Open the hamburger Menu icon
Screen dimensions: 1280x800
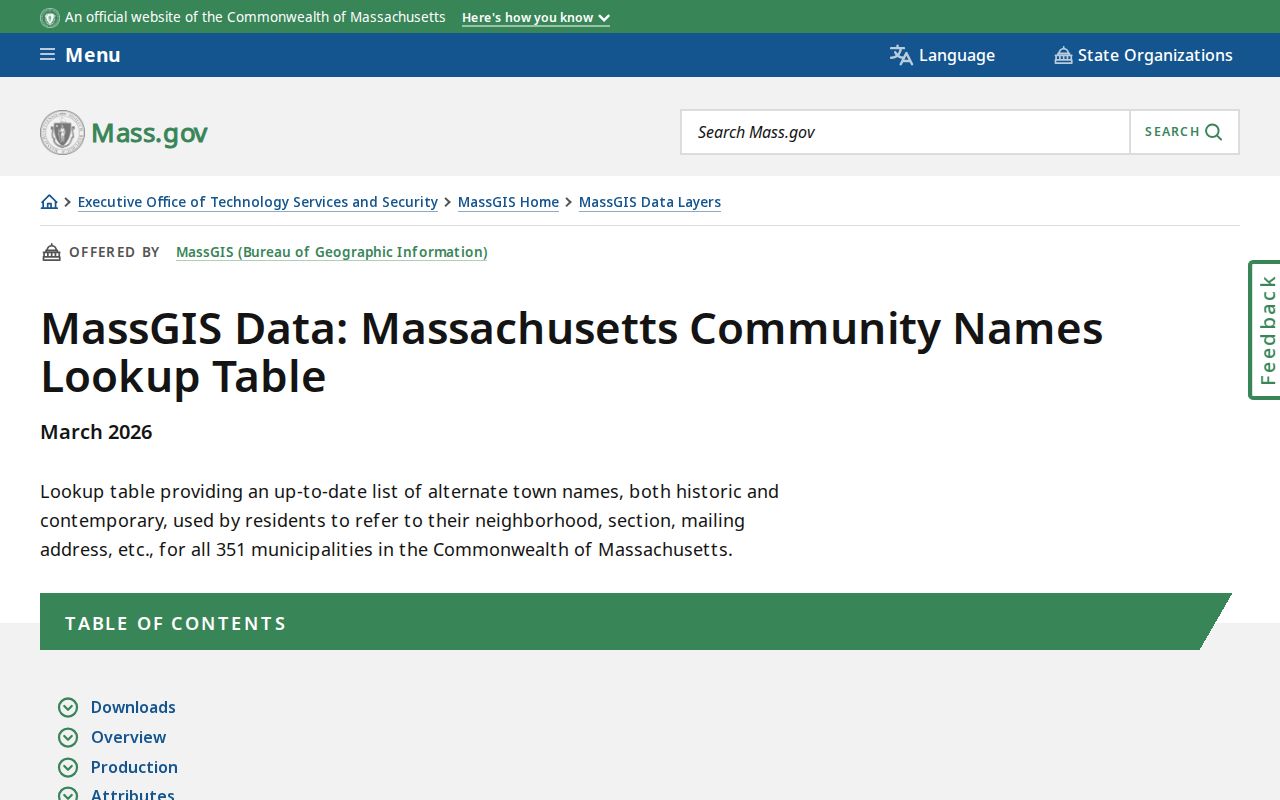click(47, 55)
